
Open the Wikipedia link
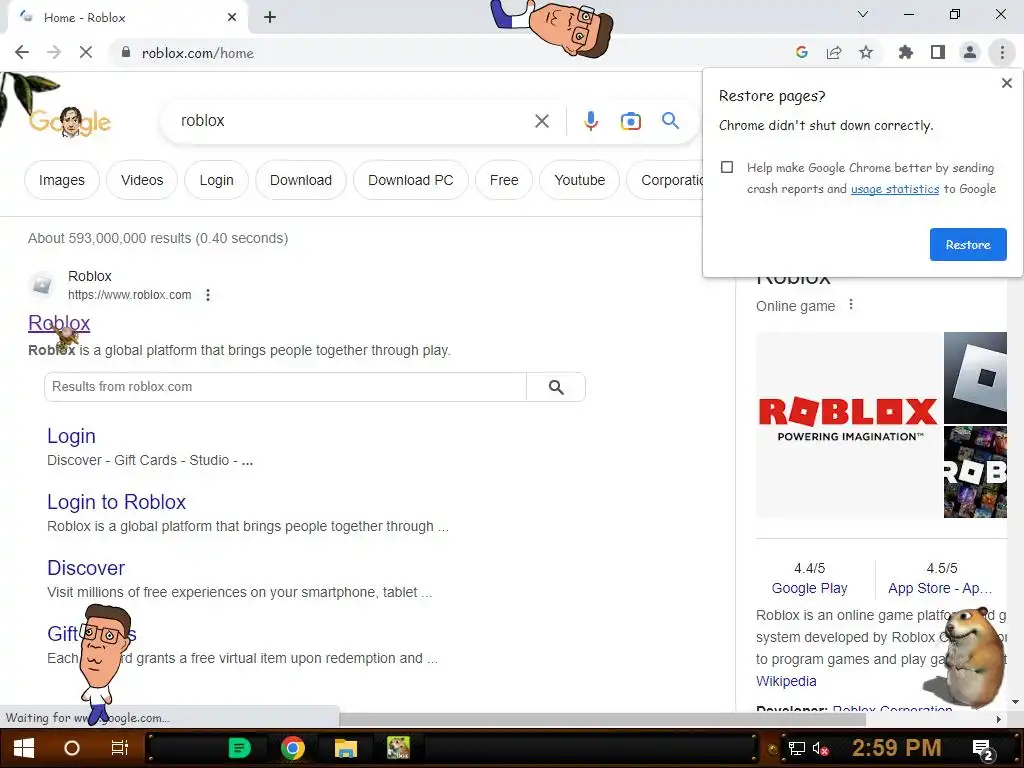786,680
